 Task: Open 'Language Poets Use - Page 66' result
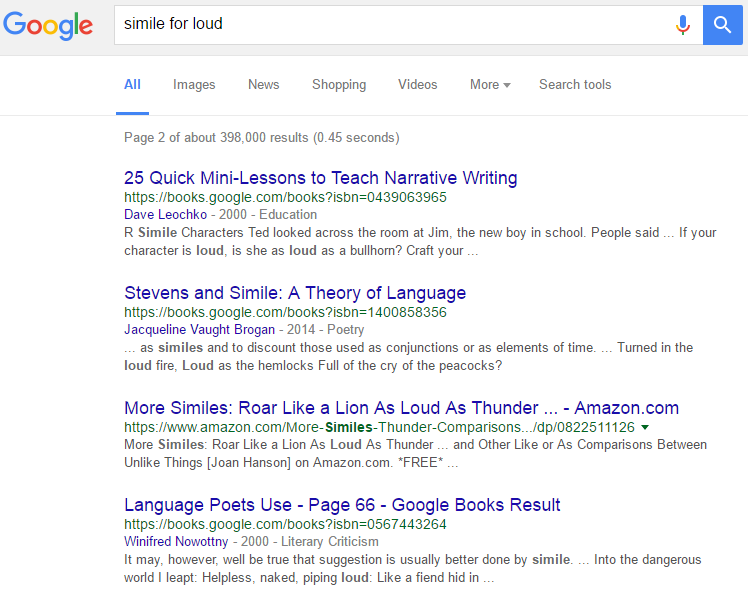click(x=342, y=505)
